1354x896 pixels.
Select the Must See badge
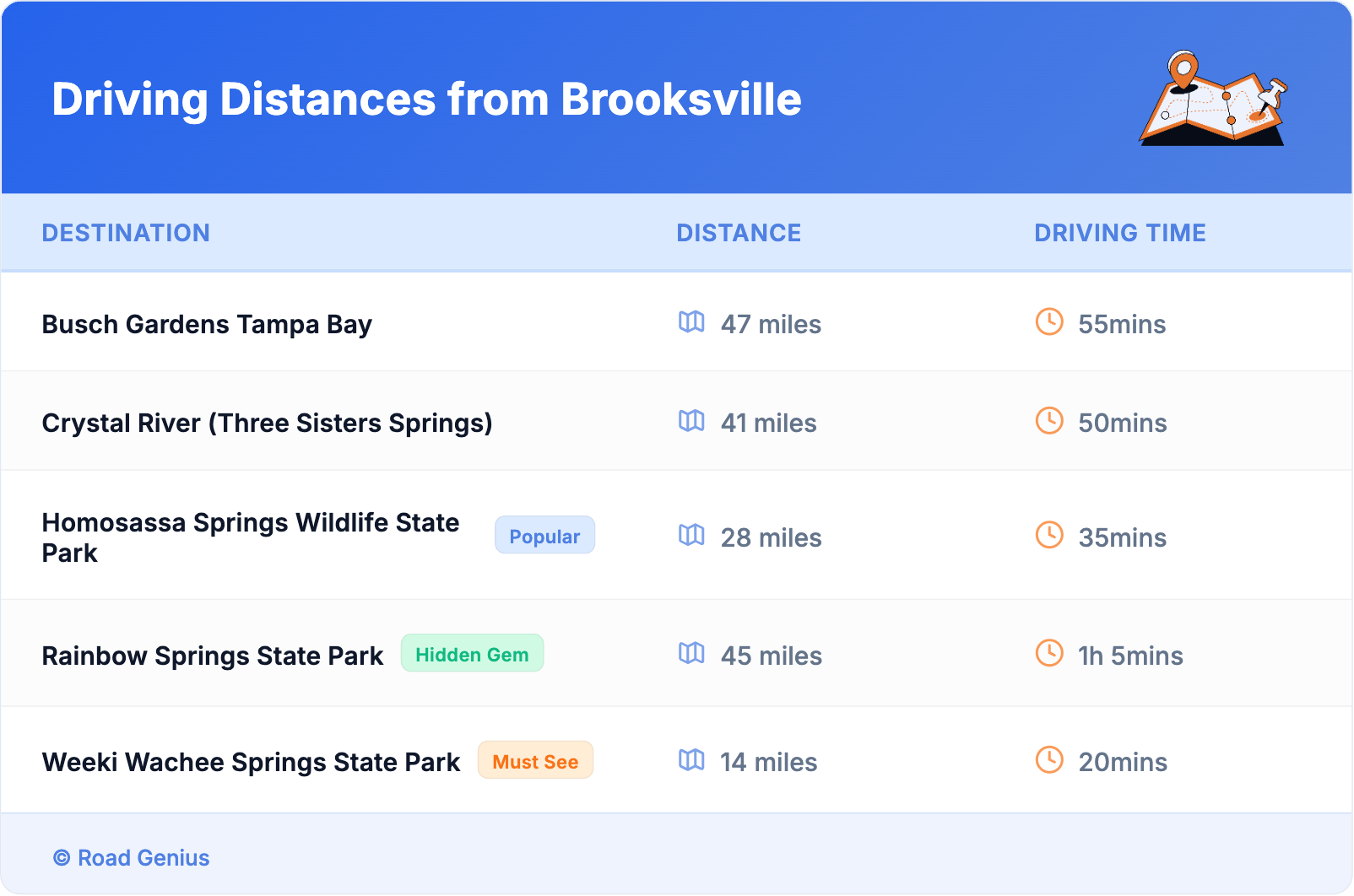(x=535, y=761)
